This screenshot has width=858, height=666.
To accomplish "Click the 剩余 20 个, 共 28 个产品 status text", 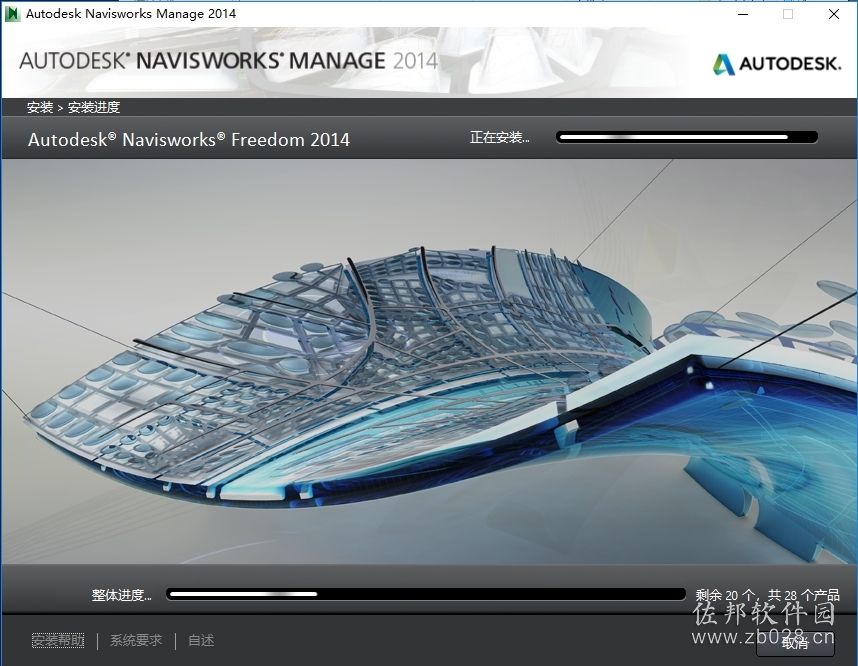I will click(x=767, y=595).
